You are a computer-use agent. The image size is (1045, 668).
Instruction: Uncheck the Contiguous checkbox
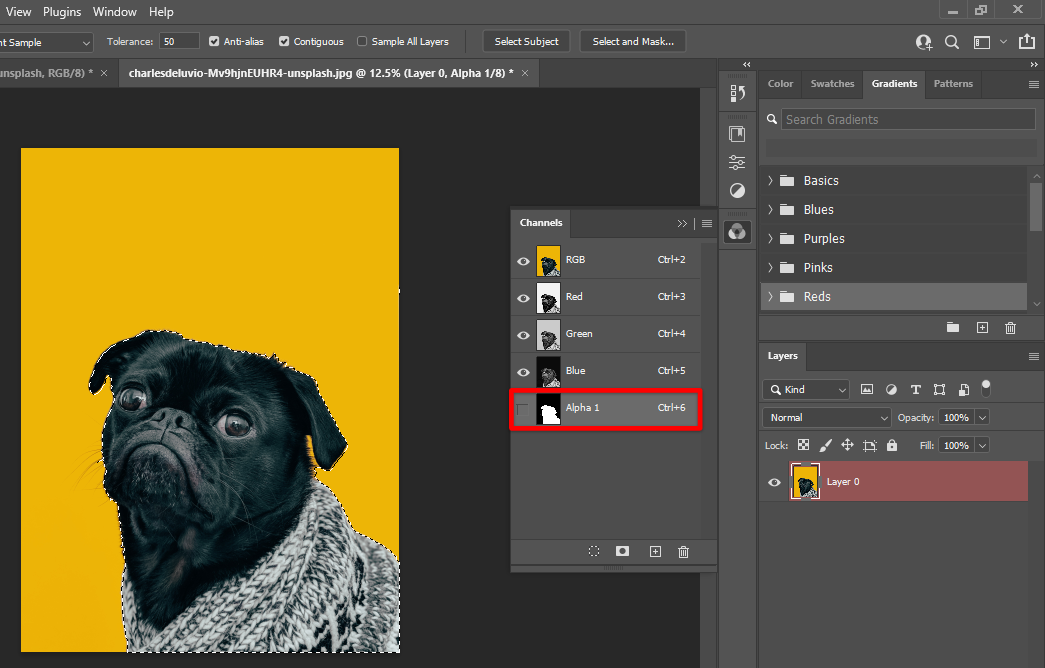tap(285, 42)
